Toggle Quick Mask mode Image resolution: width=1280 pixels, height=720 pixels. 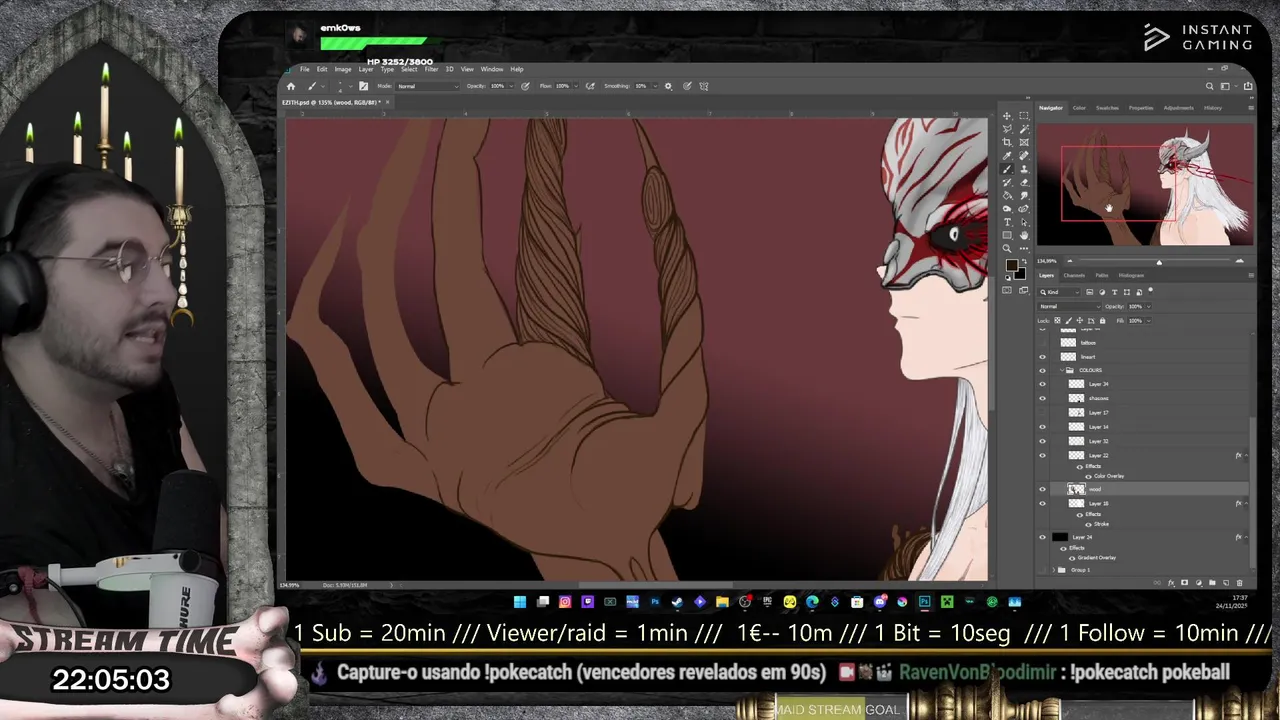tap(1007, 289)
